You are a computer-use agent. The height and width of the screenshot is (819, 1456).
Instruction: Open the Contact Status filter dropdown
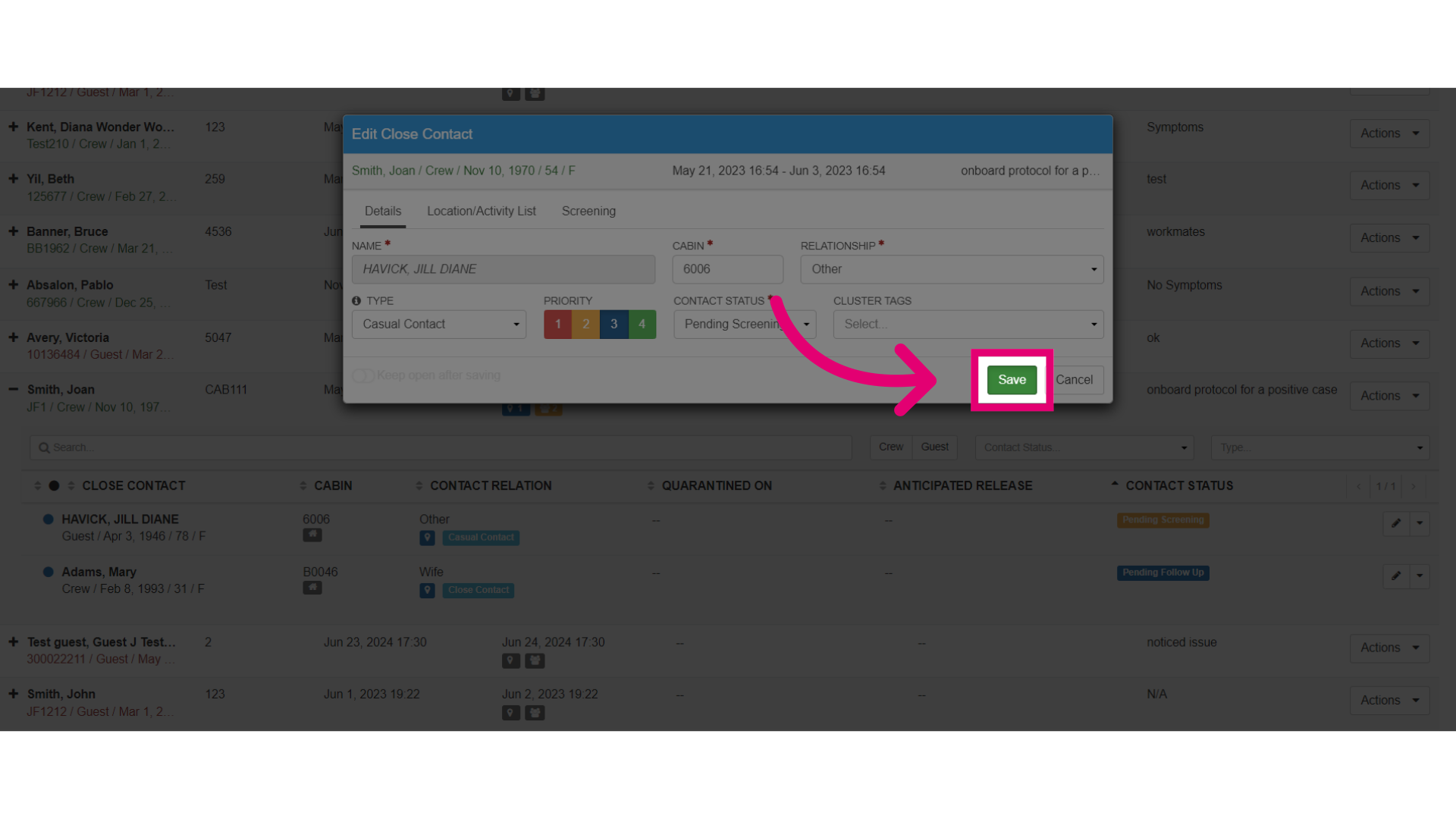(x=1084, y=447)
